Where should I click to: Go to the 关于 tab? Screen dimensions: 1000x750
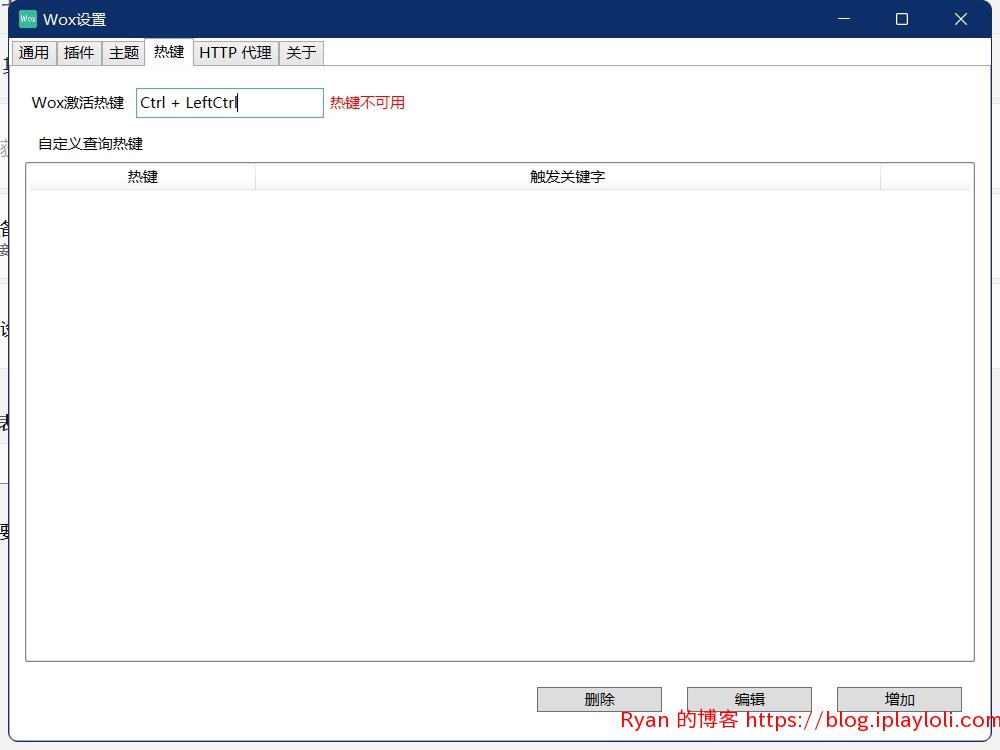coord(301,52)
